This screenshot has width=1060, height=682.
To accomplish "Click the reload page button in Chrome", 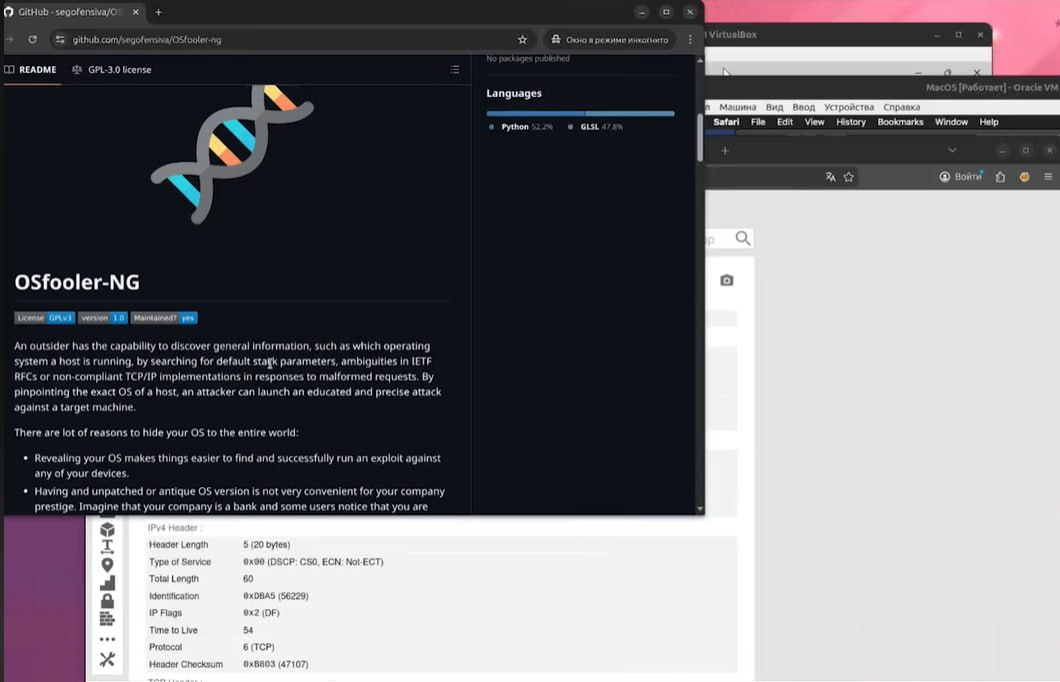I will [x=32, y=40].
